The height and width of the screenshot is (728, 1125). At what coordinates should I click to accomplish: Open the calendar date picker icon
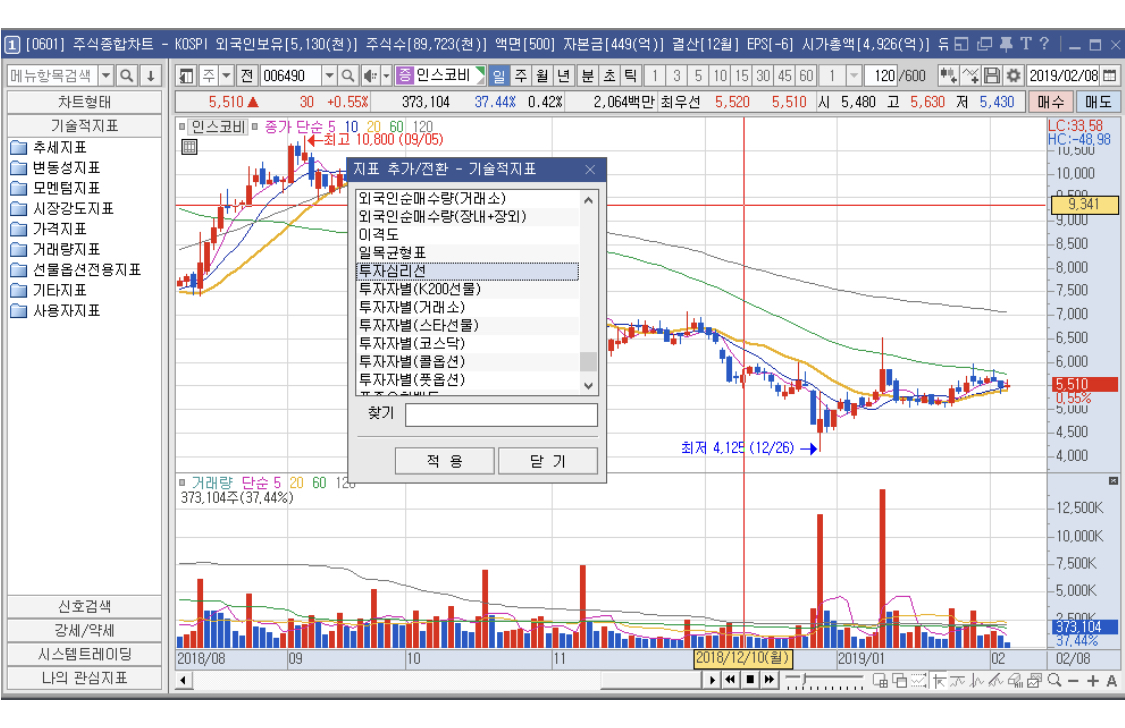pos(1109,75)
